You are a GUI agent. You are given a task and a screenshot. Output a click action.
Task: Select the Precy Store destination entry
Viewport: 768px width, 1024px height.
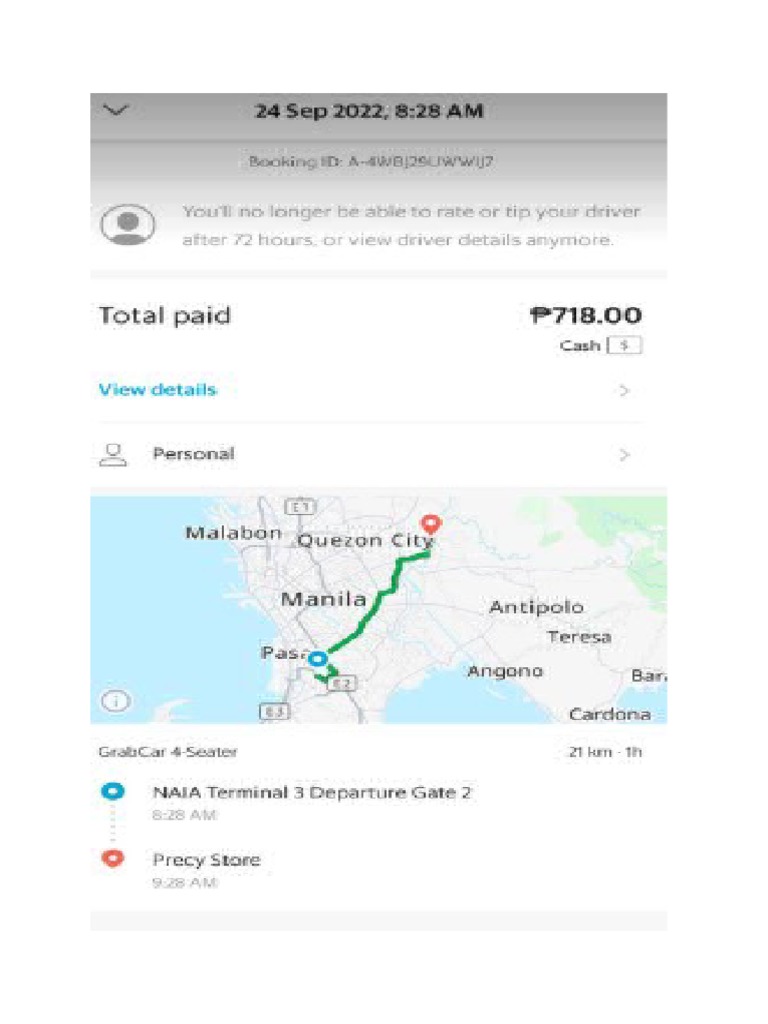(206, 860)
